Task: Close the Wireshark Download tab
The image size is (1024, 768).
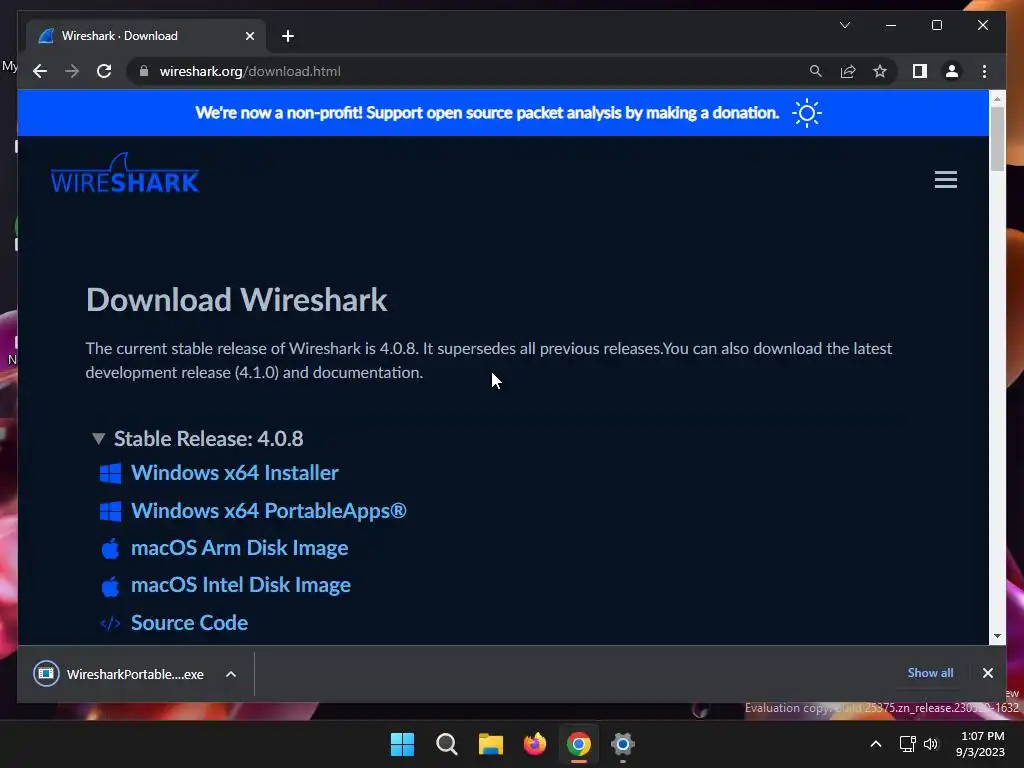Action: coord(249,36)
